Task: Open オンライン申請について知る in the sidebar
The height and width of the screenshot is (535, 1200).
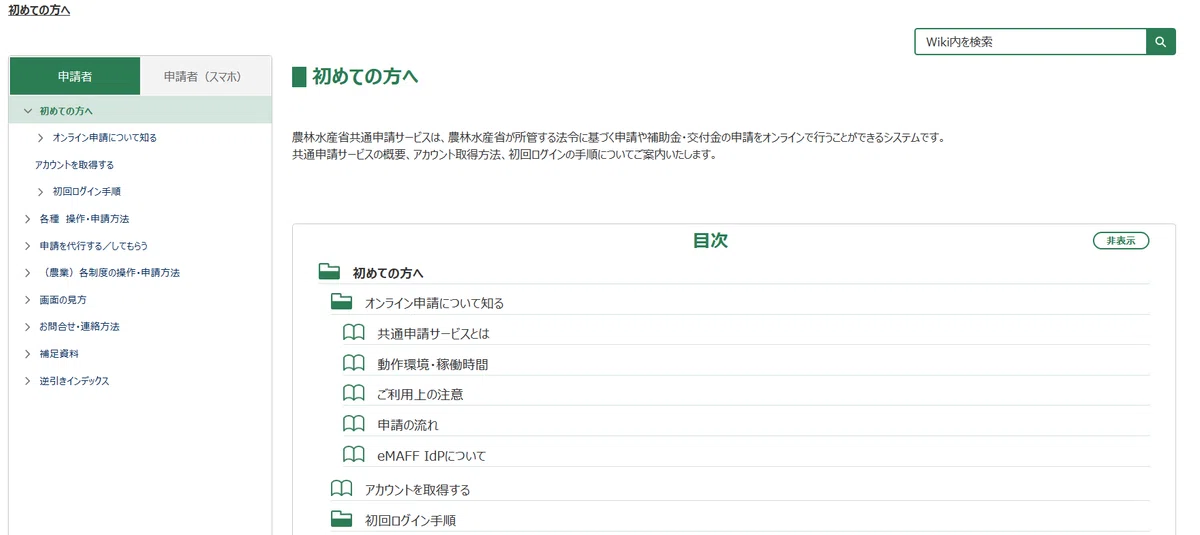Action: (104, 137)
